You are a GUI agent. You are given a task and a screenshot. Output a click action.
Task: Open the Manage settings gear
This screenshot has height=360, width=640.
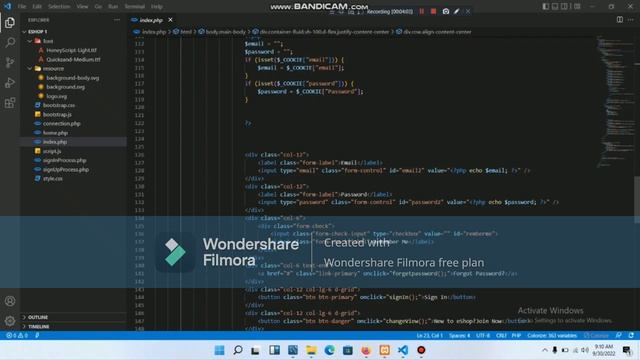(x=10, y=321)
